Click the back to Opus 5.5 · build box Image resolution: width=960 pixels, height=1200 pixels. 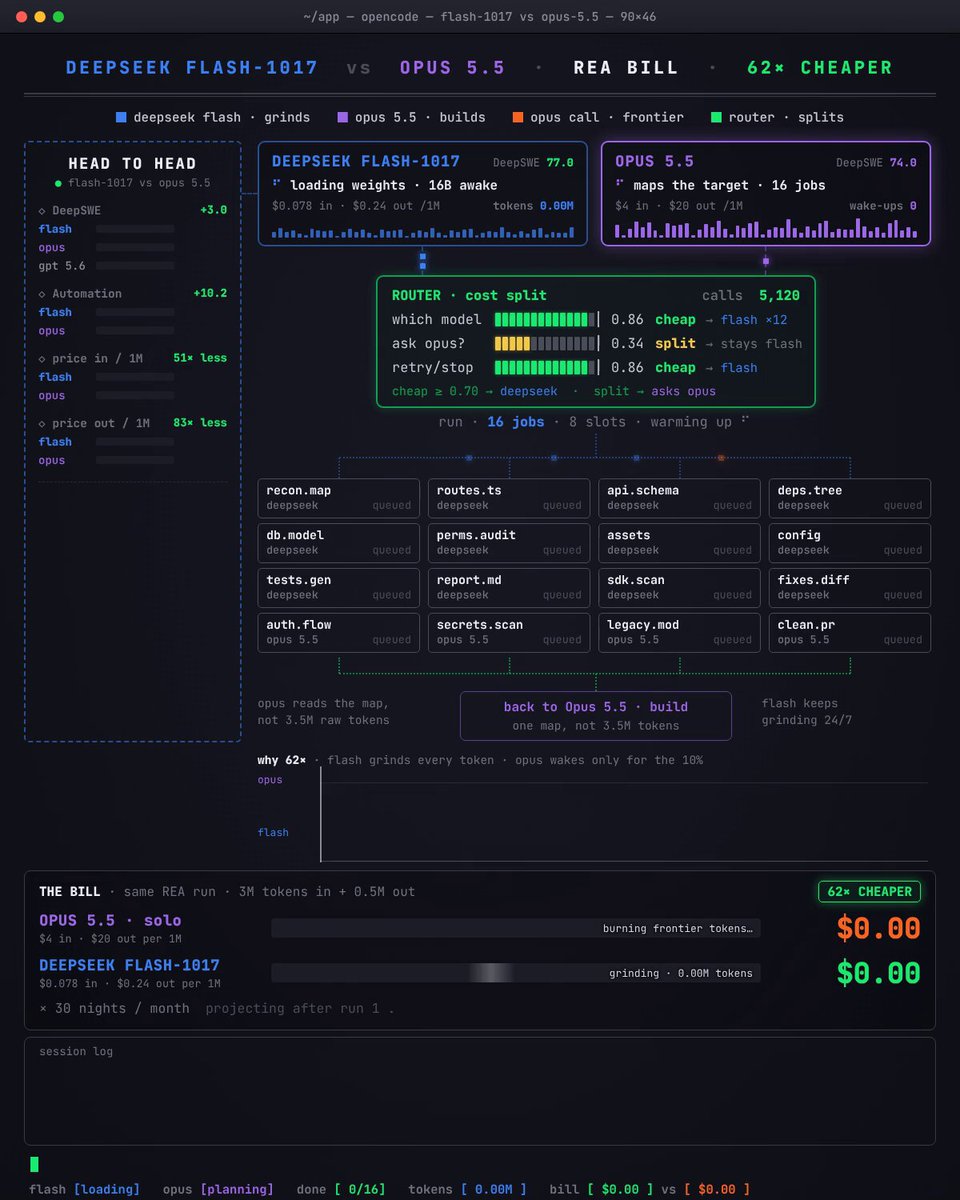click(596, 715)
